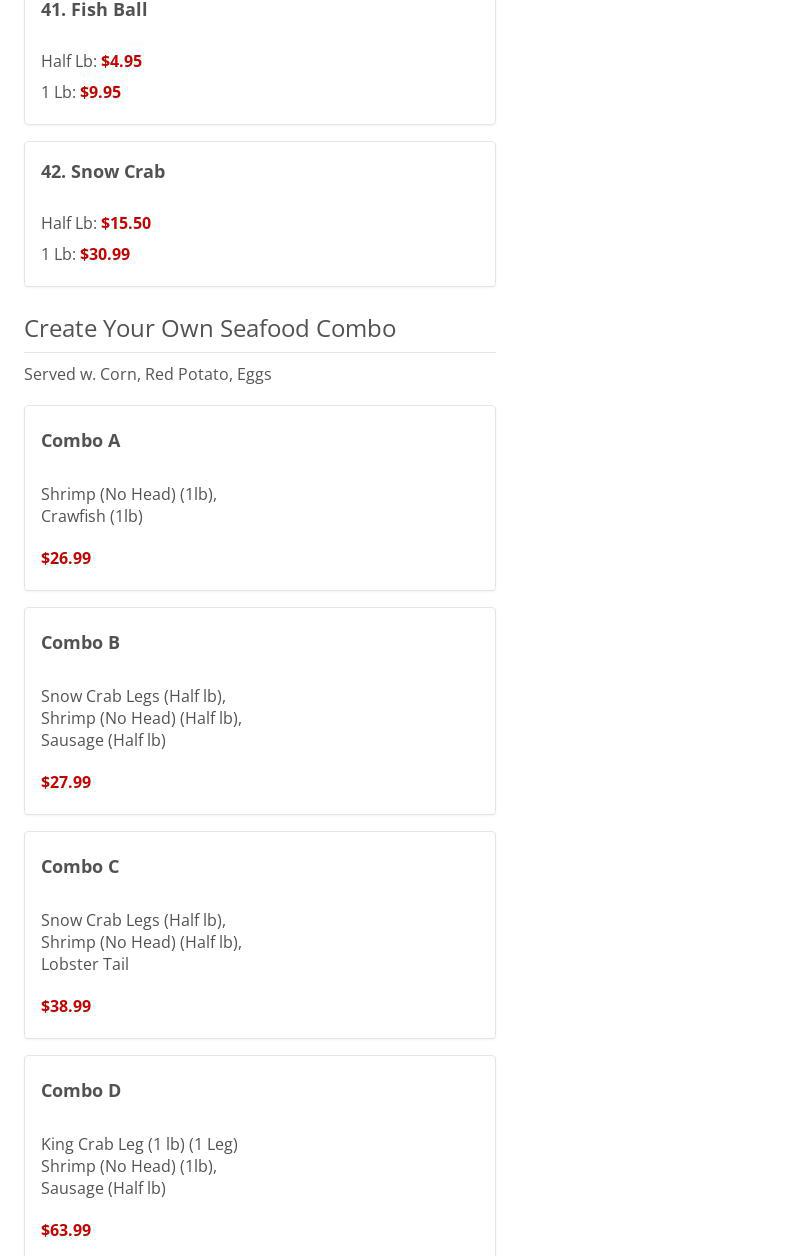Screen dimensions: 785x1256
Task: Click the Create Your Own Seafood Combo heading
Action: pos(210,328)
